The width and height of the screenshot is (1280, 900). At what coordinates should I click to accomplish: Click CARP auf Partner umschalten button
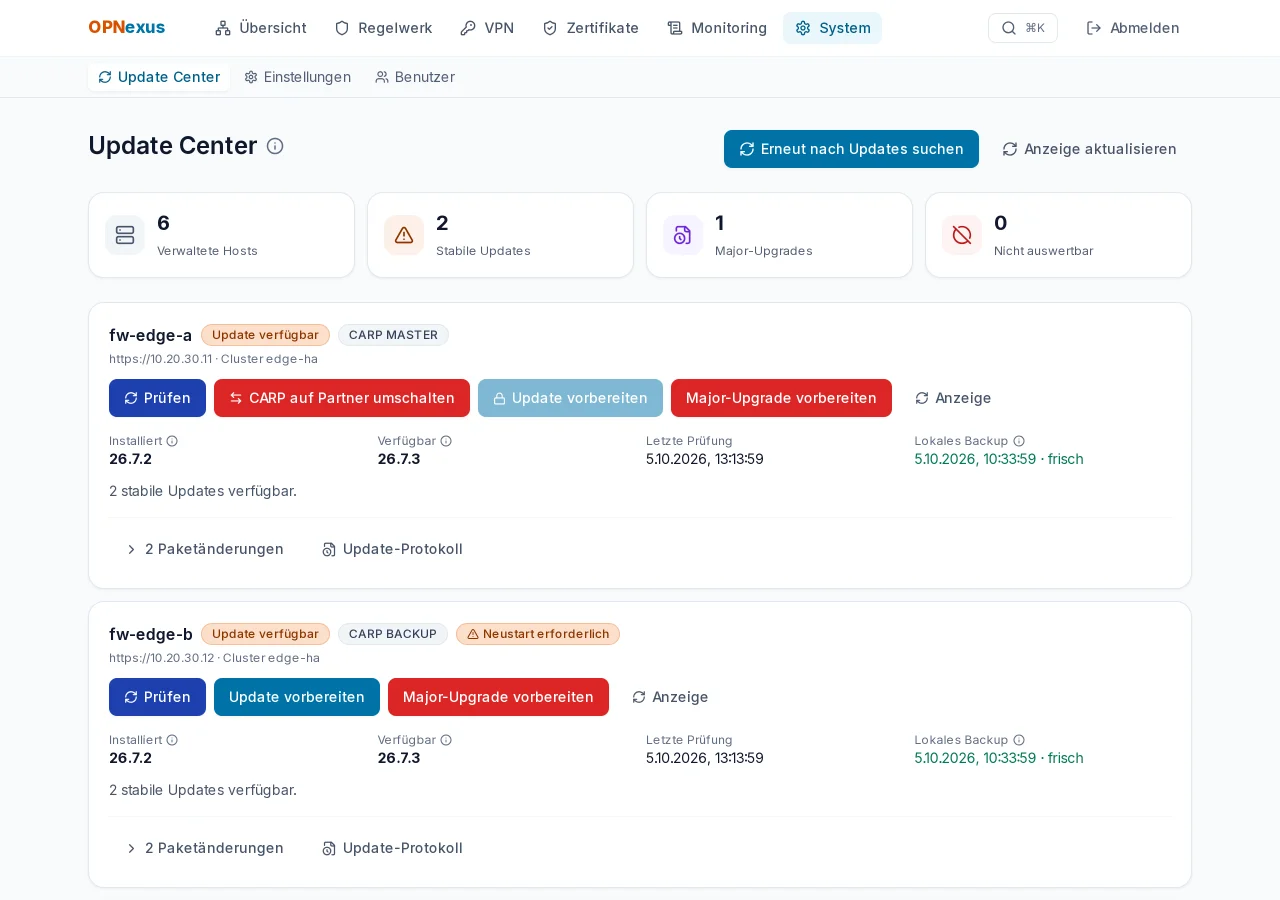tap(342, 398)
